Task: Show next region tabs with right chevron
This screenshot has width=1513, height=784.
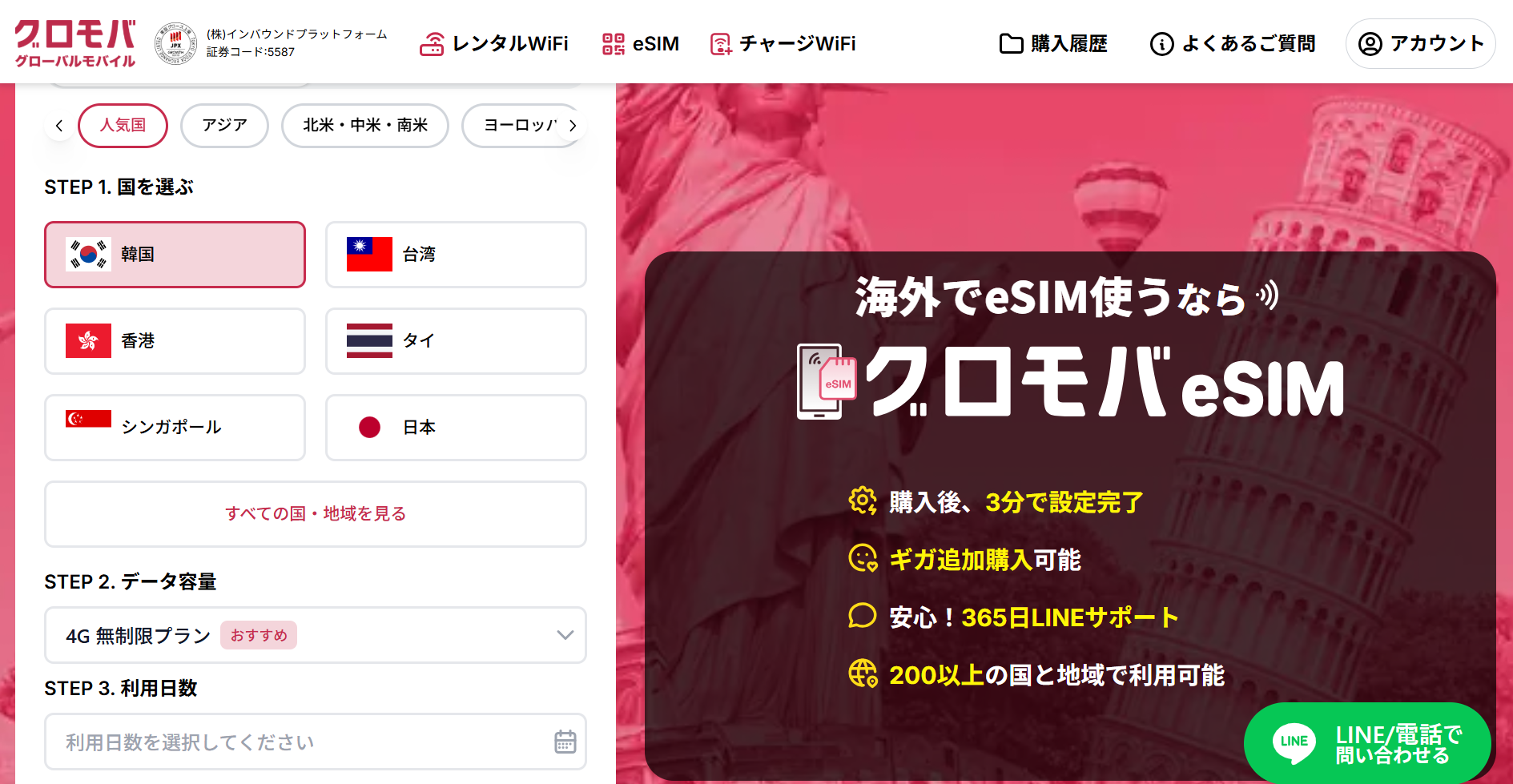Action: (572, 126)
